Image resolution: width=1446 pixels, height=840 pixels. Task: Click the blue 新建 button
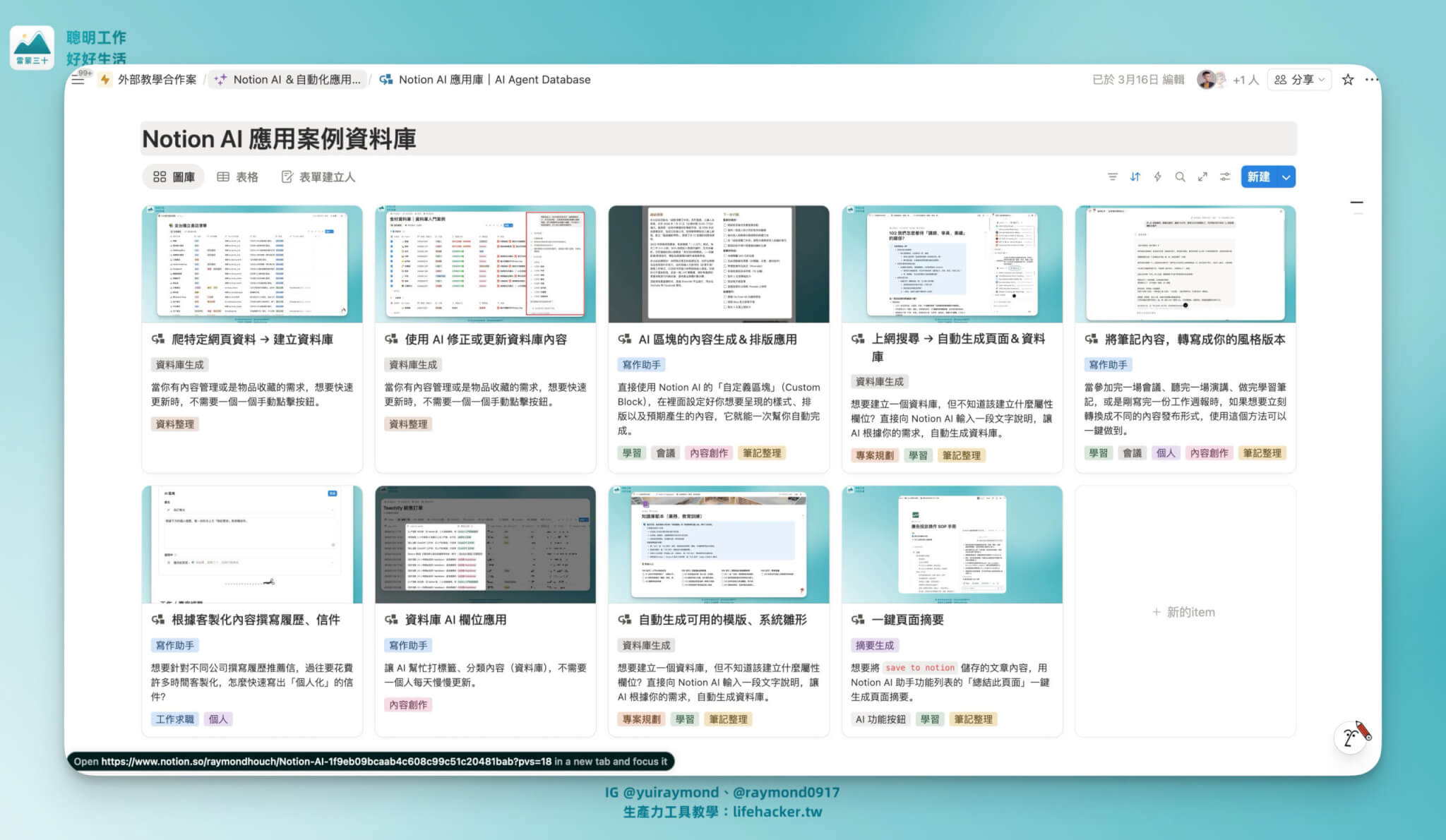(1258, 177)
